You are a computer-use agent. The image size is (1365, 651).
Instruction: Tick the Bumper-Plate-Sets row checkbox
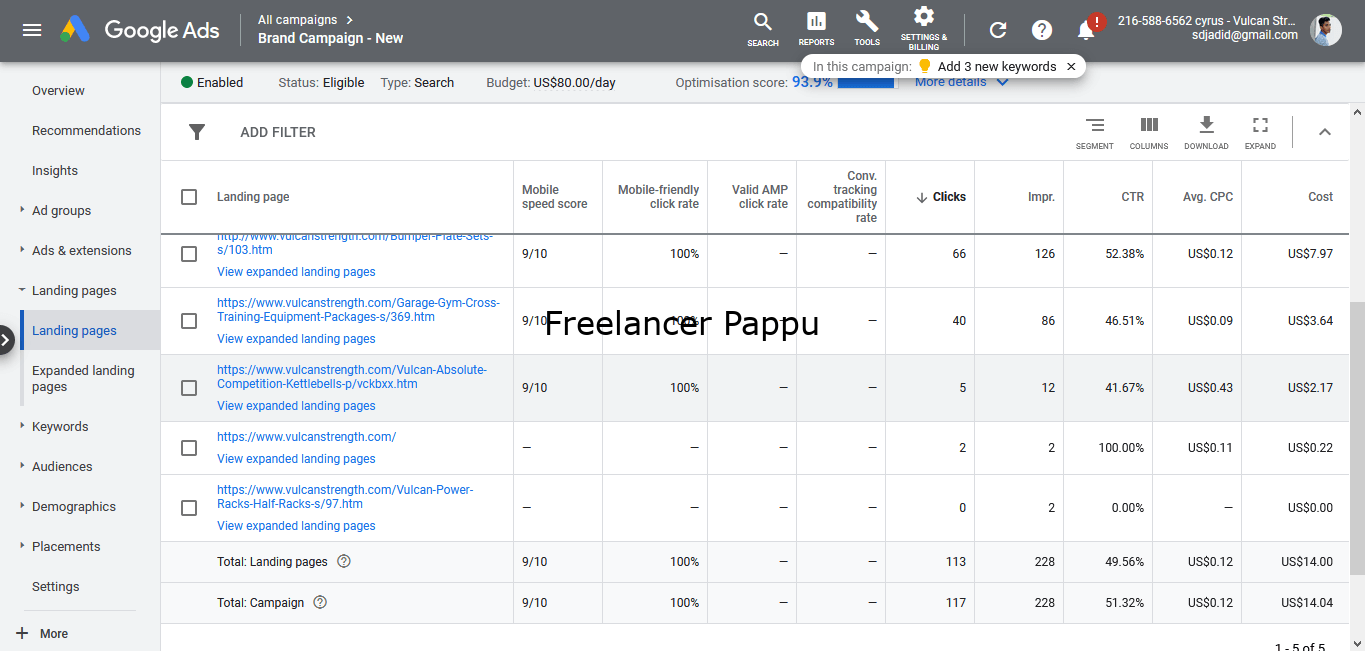[189, 254]
